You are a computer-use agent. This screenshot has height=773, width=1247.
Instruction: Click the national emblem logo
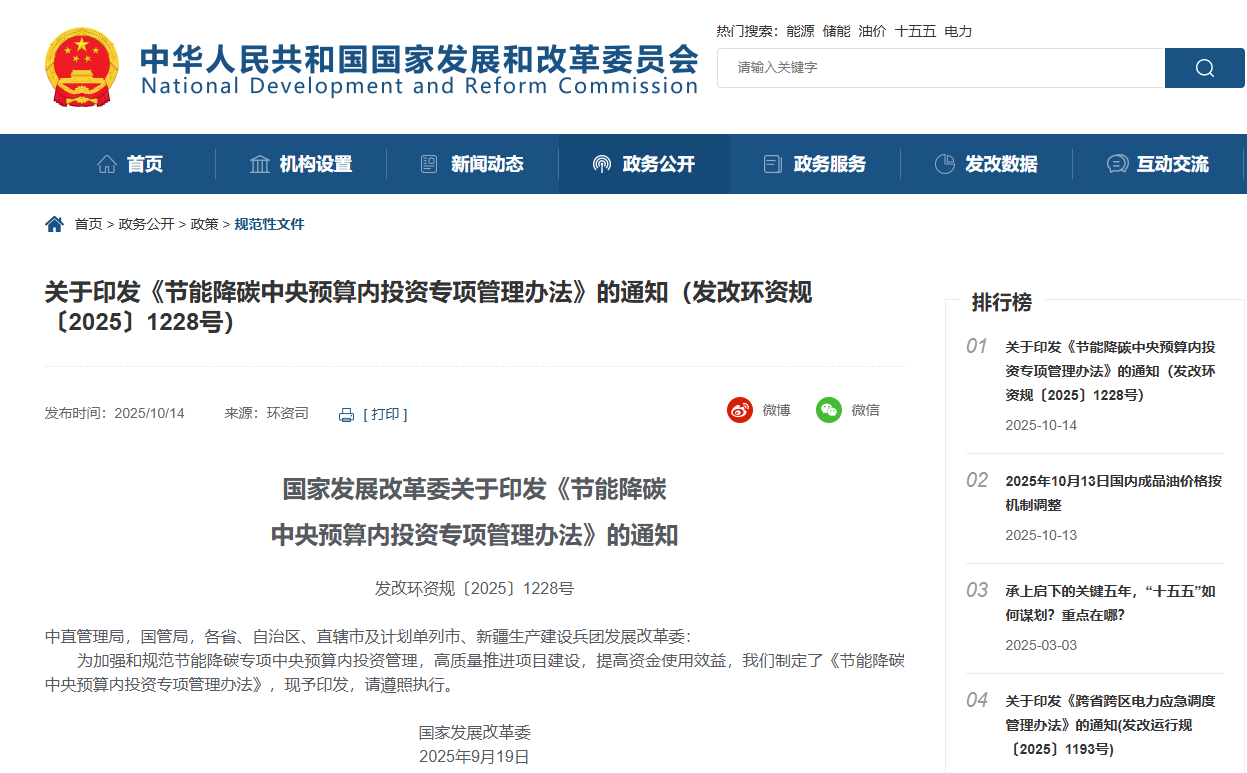click(80, 67)
